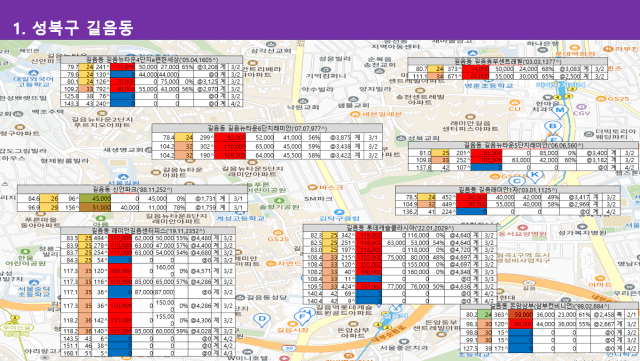Click the 길음동 신안파크 table header

132,189
